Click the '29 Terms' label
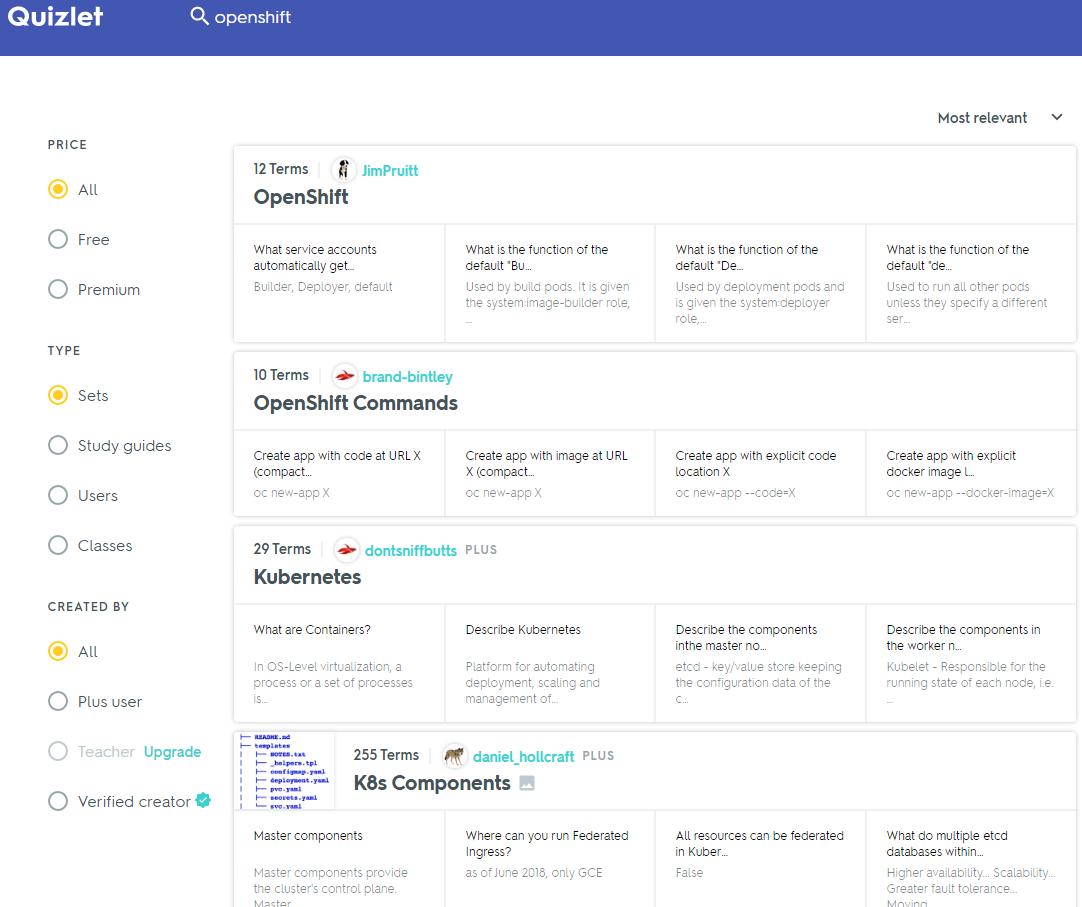The height and width of the screenshot is (907, 1082). point(282,549)
